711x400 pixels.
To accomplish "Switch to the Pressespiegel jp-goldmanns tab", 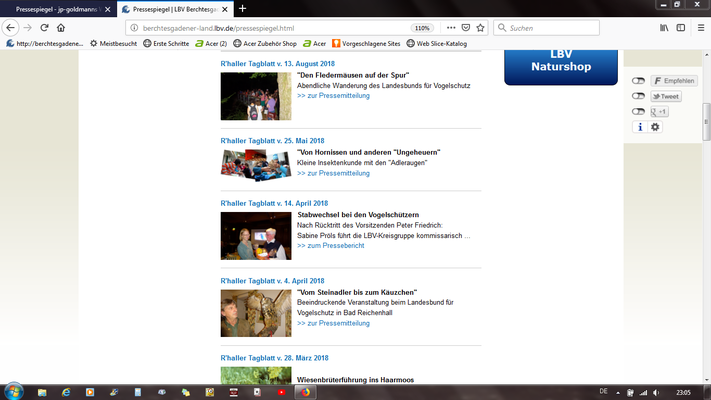I will click(x=57, y=9).
